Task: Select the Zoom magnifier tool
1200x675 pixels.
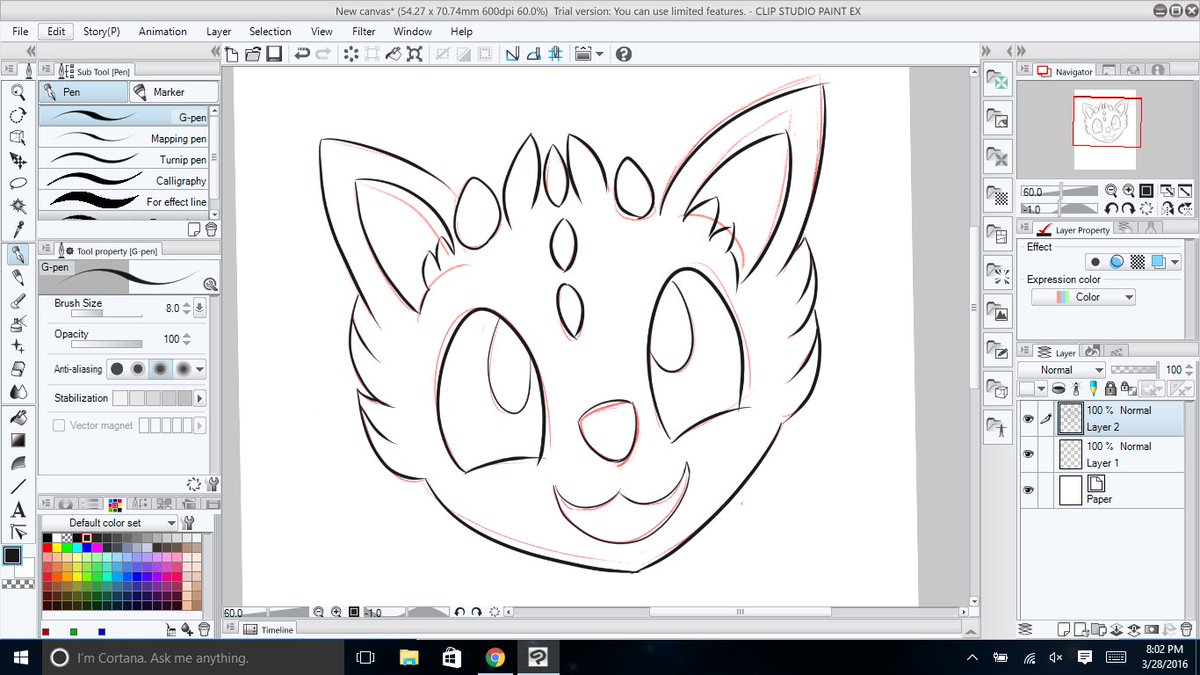Action: point(17,92)
